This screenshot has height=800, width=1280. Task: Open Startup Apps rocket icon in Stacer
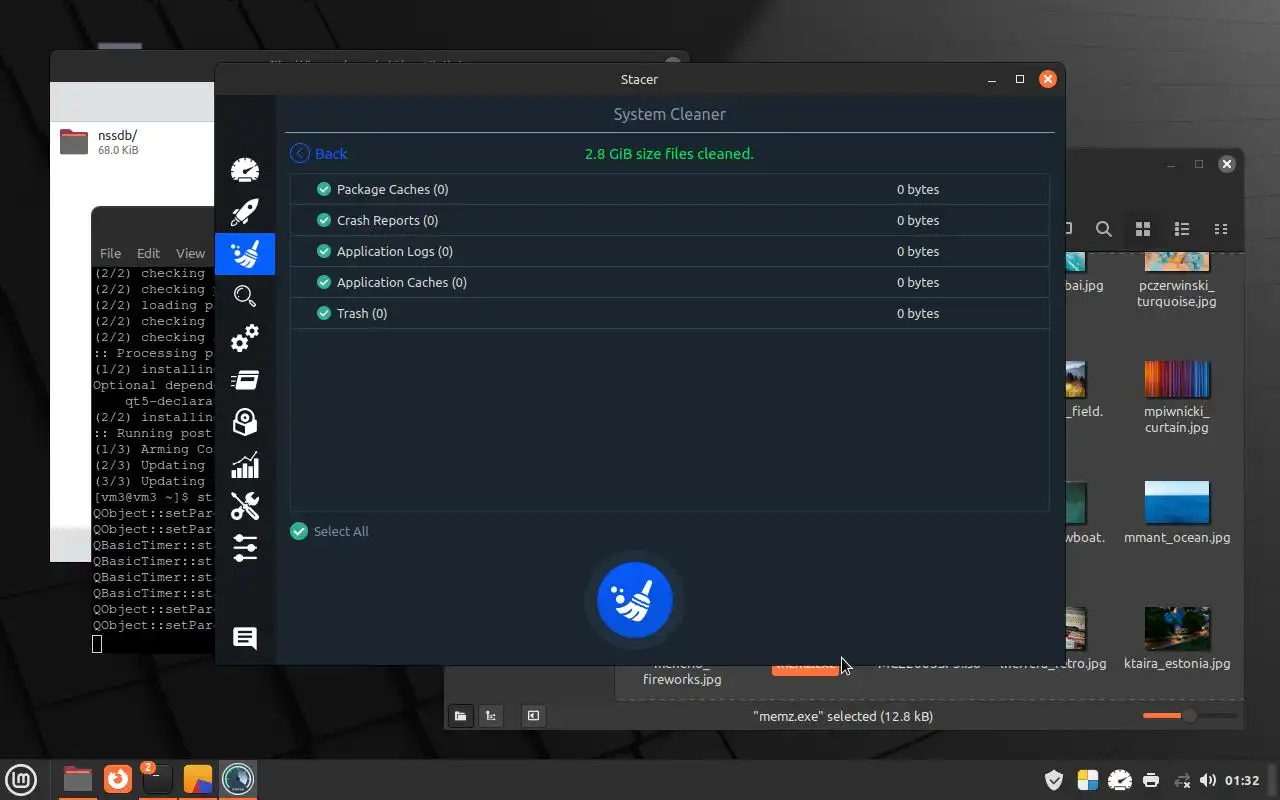[245, 212]
